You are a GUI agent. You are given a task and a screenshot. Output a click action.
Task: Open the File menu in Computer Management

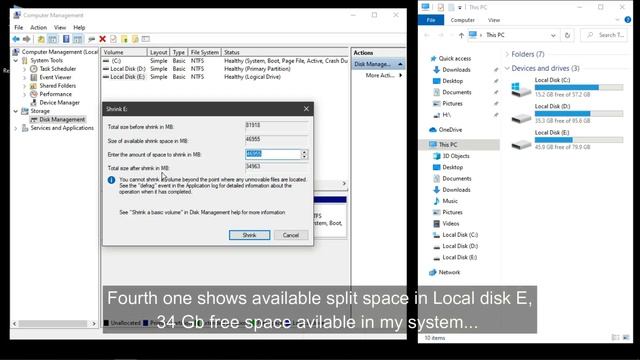click(19, 27)
